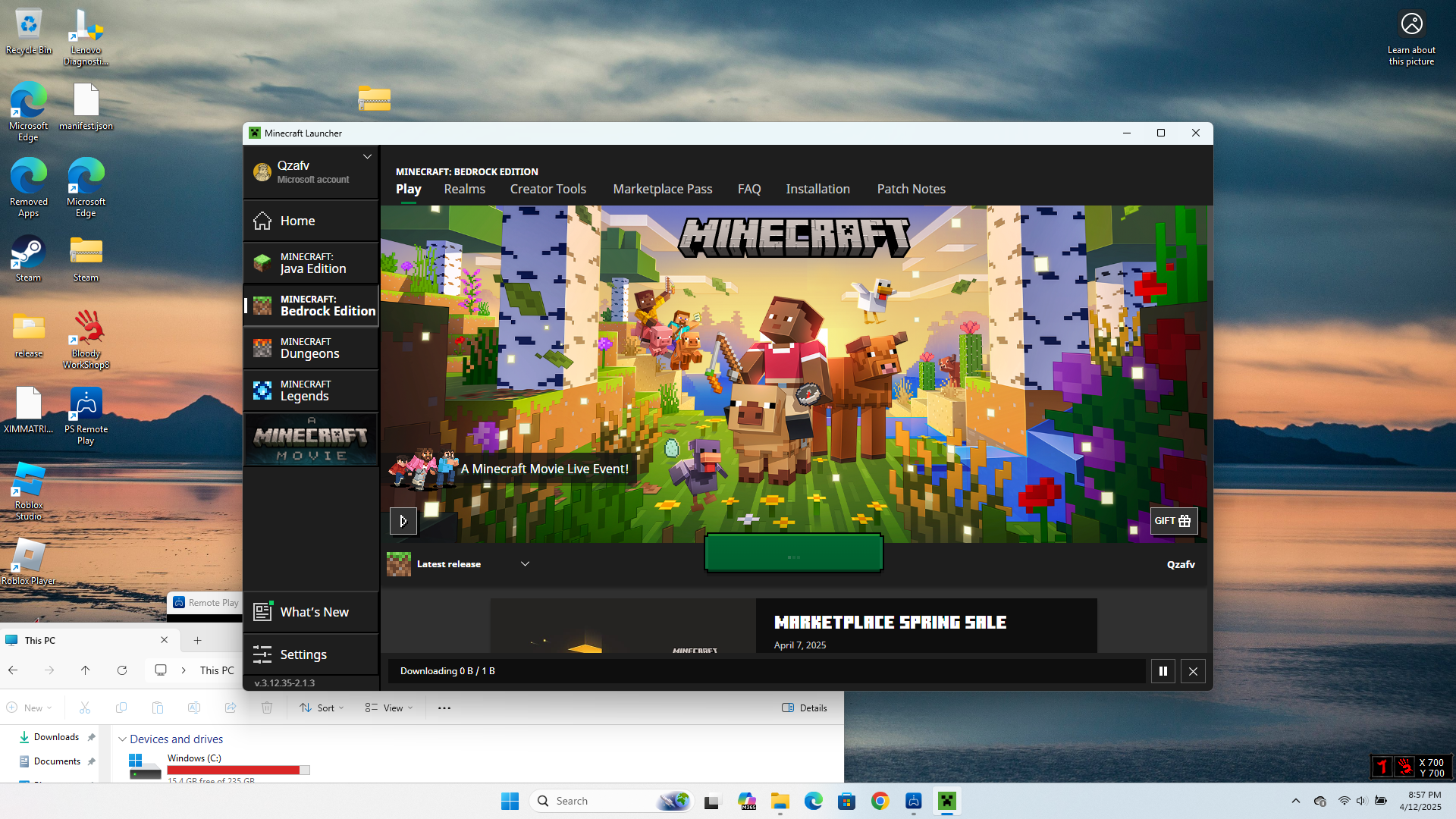Select Minecraft: Java Edition in the sidebar
The width and height of the screenshot is (1456, 819).
(311, 263)
